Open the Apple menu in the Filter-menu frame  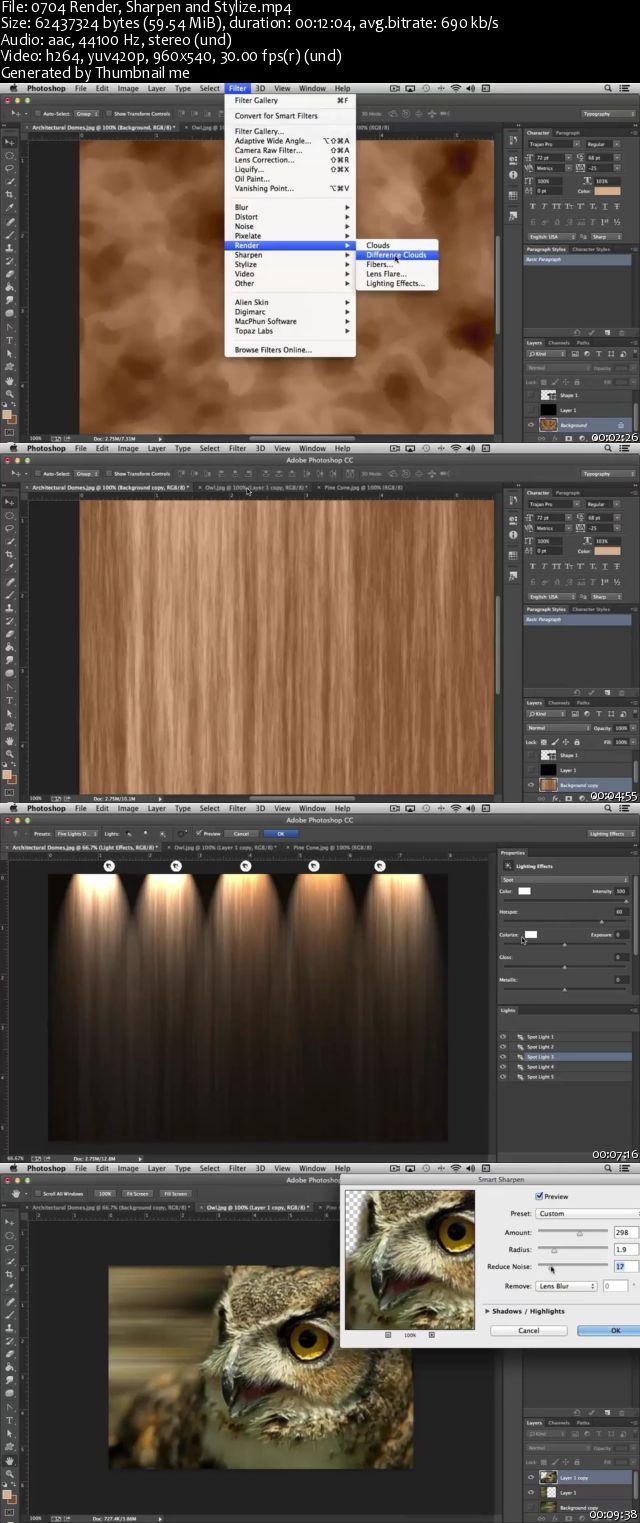pos(14,88)
